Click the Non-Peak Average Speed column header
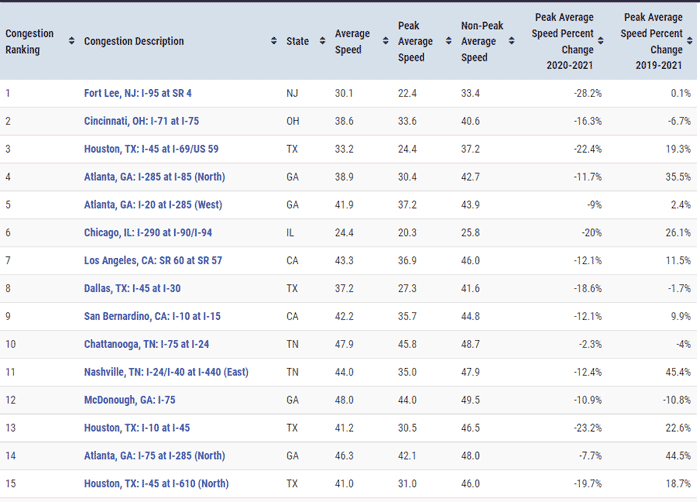The image size is (700, 502). tap(482, 42)
